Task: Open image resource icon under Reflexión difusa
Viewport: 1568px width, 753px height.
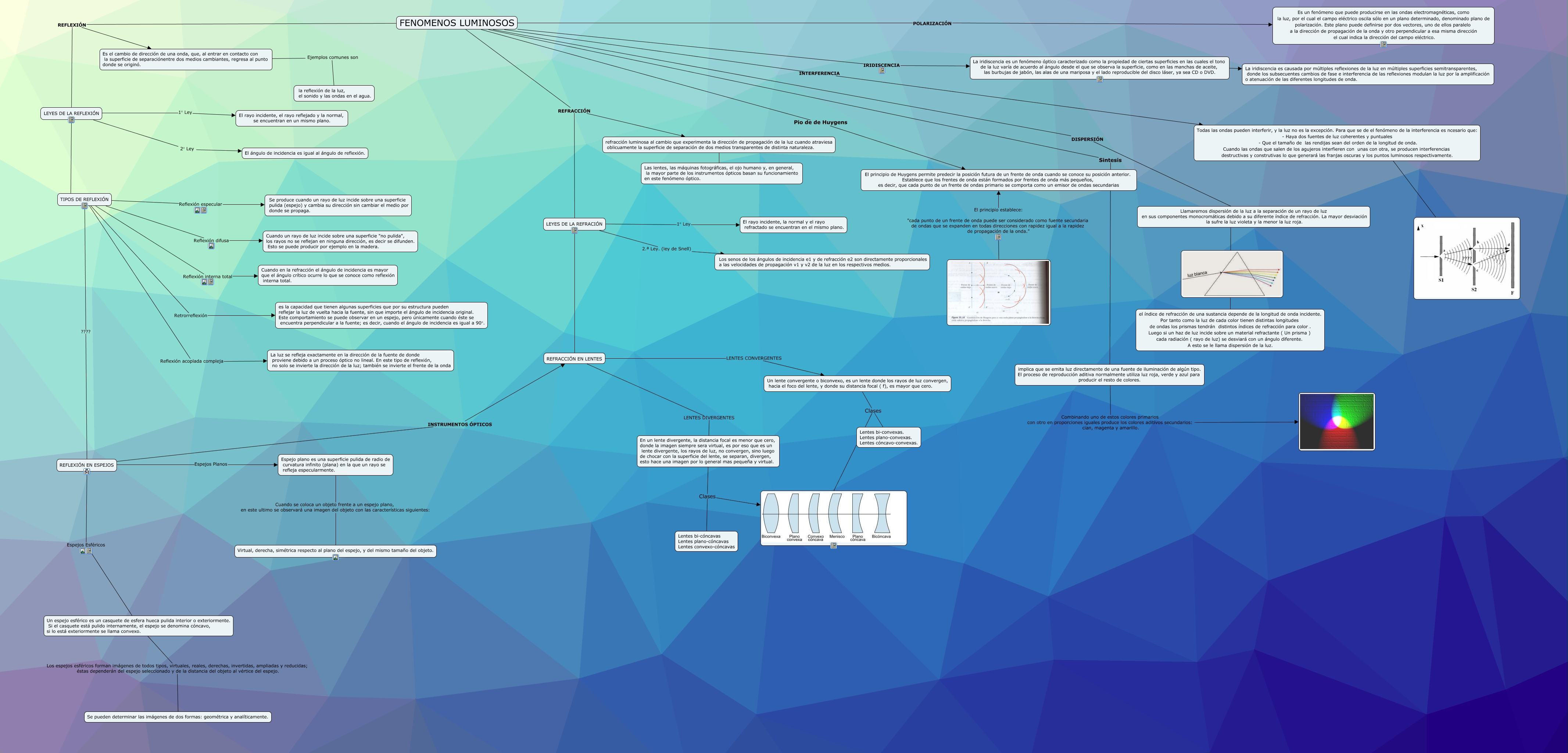Action: tap(211, 247)
